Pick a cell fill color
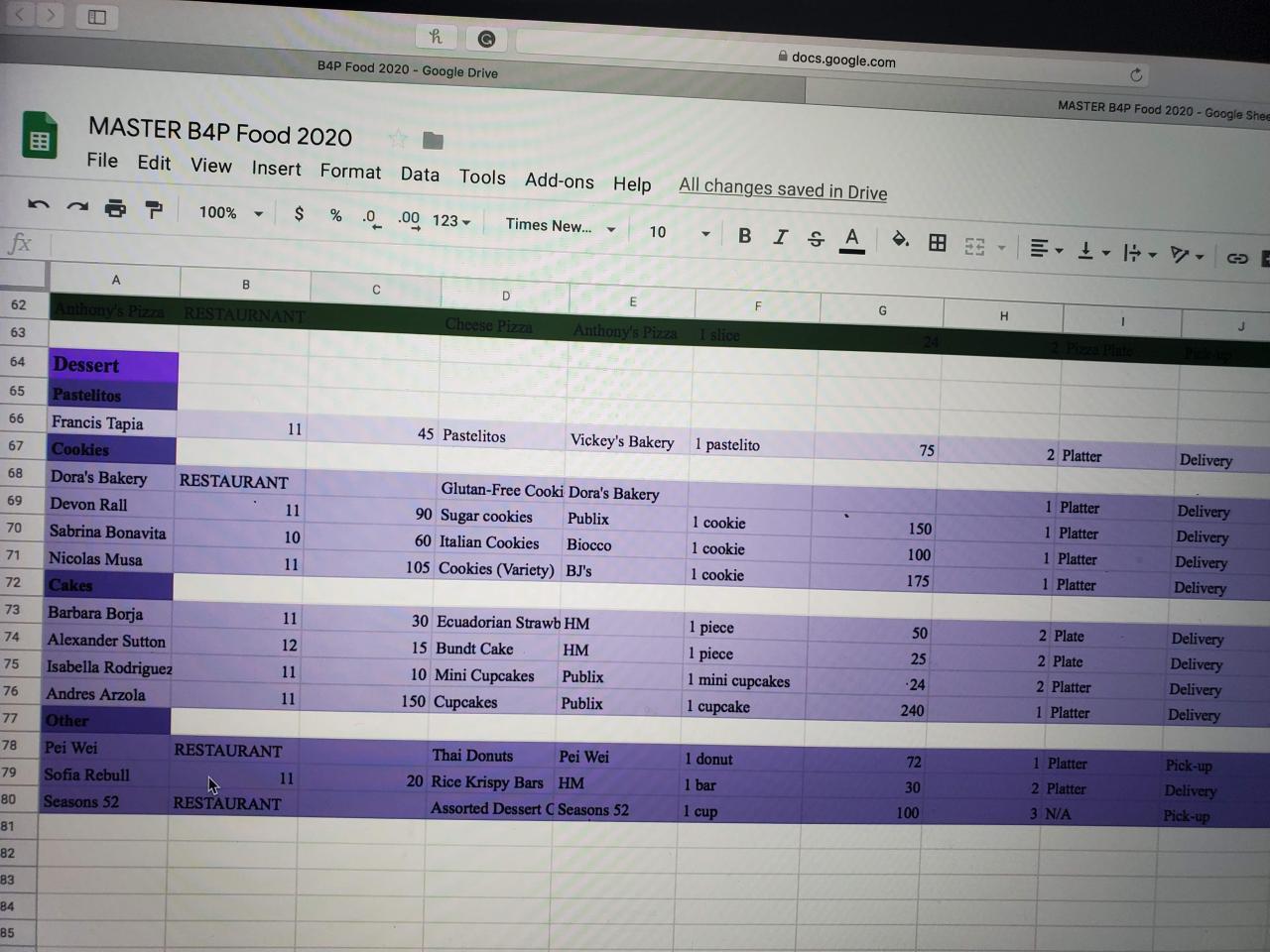1270x952 pixels. click(900, 241)
